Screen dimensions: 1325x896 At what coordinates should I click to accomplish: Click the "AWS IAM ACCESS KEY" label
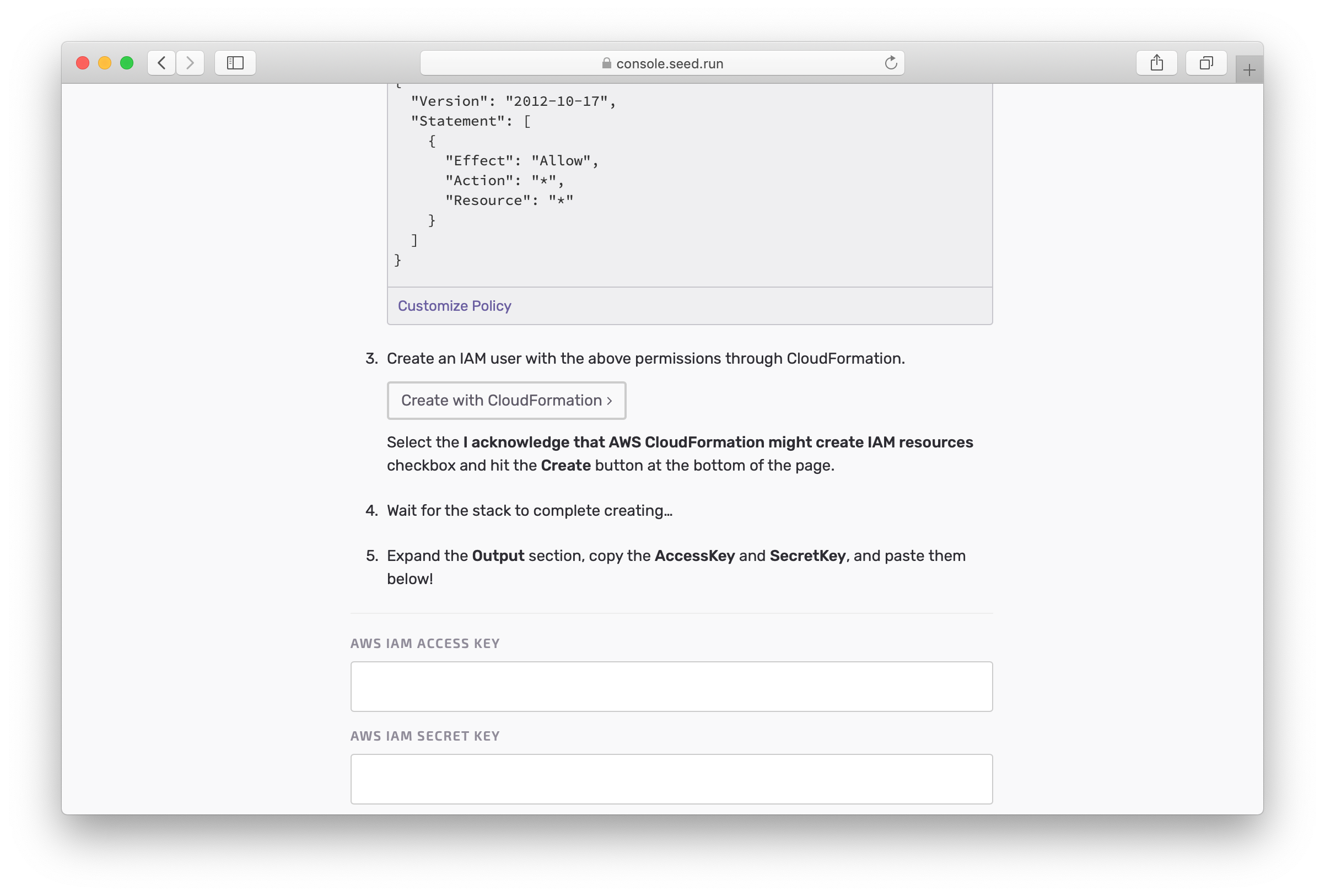point(425,644)
